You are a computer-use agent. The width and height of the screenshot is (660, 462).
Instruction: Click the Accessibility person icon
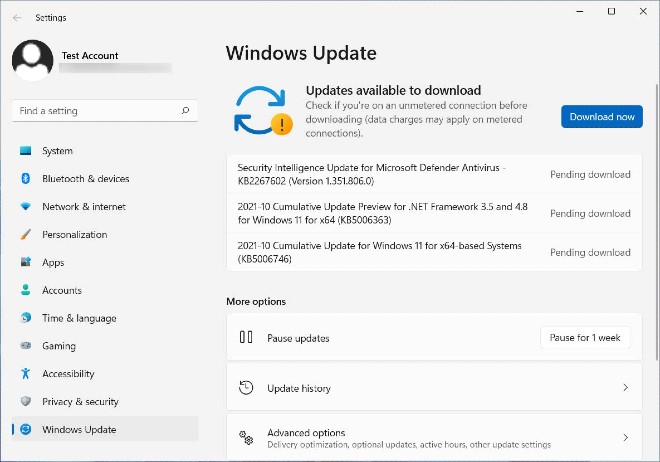click(26, 374)
